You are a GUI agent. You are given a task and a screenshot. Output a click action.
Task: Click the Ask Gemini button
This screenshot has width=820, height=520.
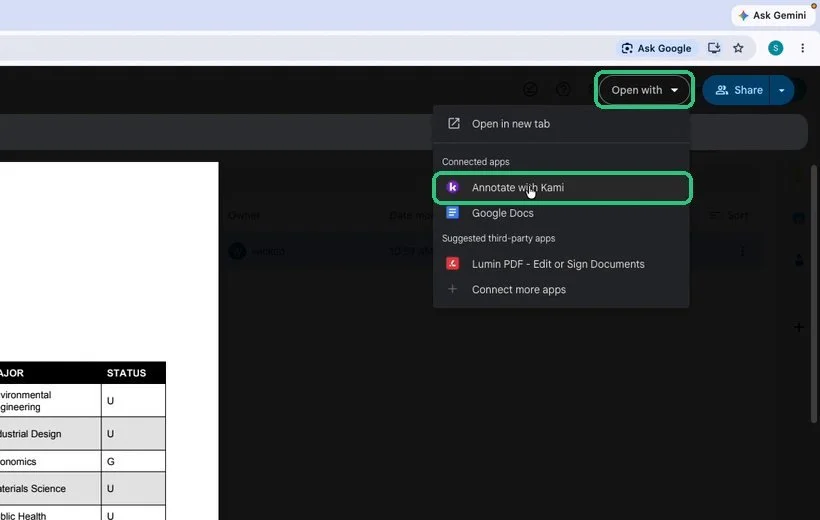pos(772,15)
